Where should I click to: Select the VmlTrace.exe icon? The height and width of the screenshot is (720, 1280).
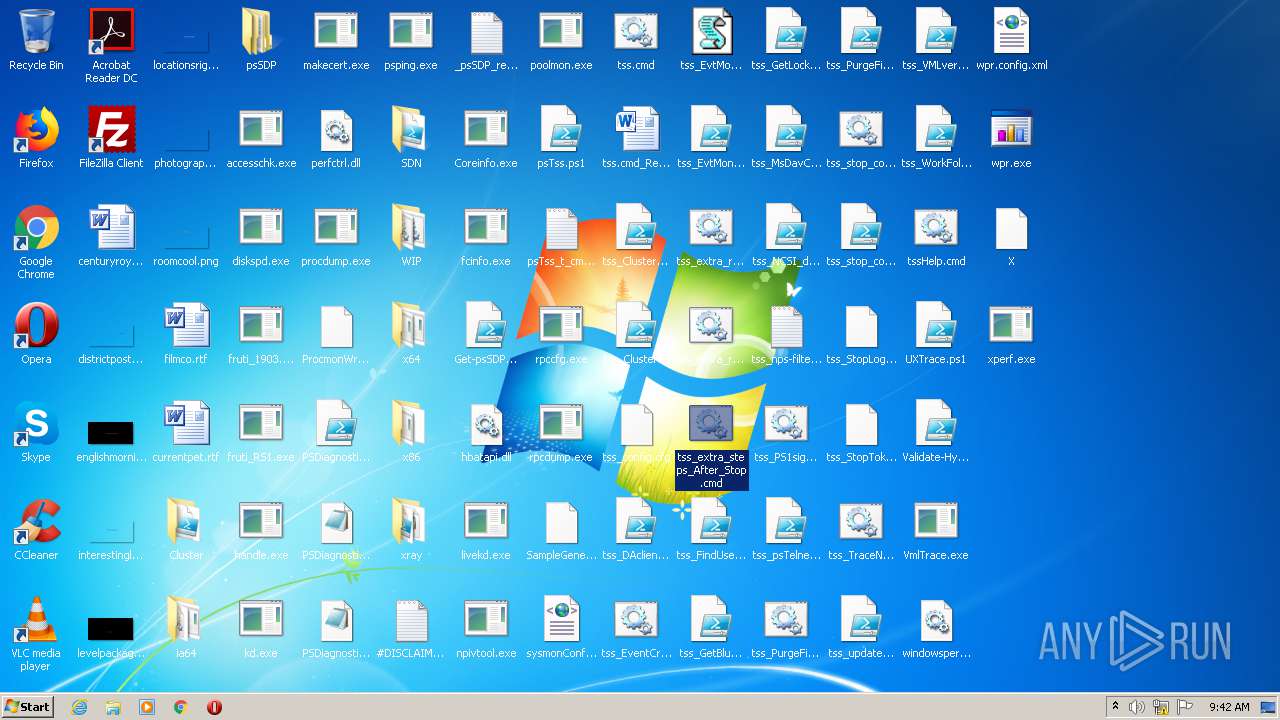tap(936, 530)
